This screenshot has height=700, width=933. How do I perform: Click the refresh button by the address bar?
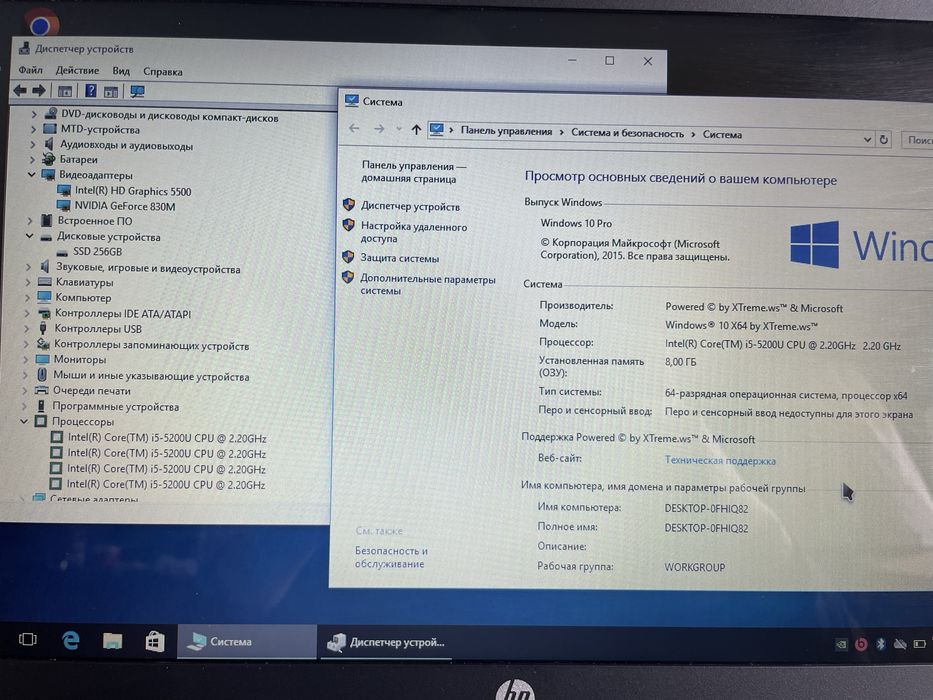tap(884, 139)
